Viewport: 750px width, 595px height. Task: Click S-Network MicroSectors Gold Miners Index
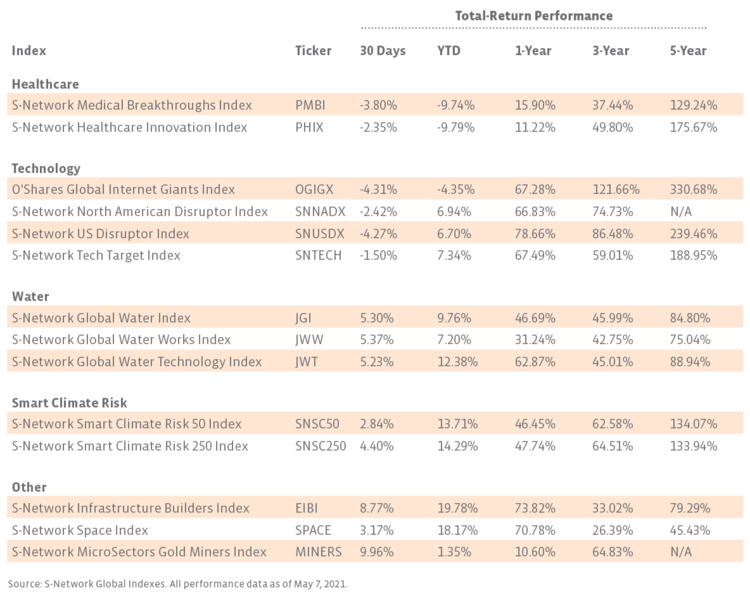tap(139, 551)
